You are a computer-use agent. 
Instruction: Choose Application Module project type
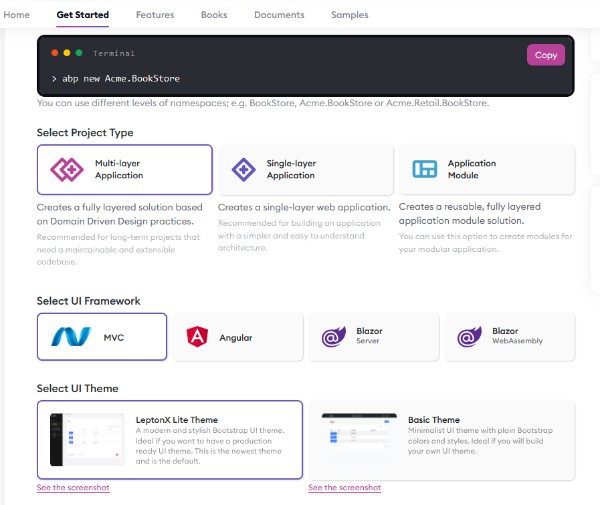tap(486, 170)
